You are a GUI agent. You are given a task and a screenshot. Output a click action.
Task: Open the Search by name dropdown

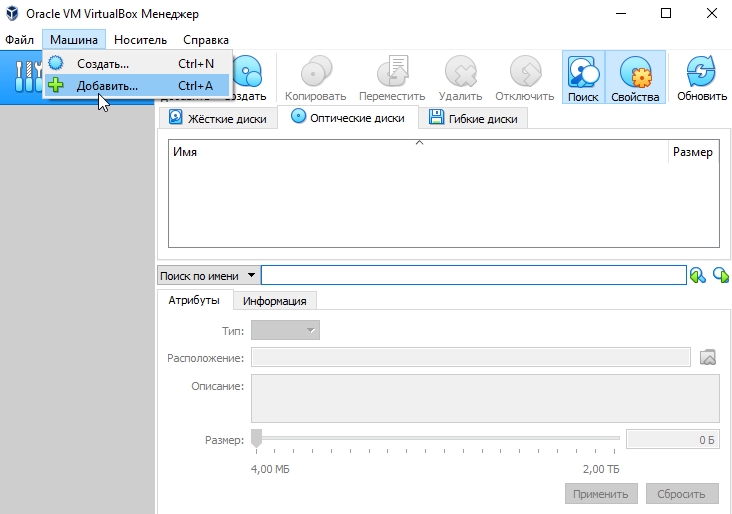pyautogui.click(x=208, y=276)
